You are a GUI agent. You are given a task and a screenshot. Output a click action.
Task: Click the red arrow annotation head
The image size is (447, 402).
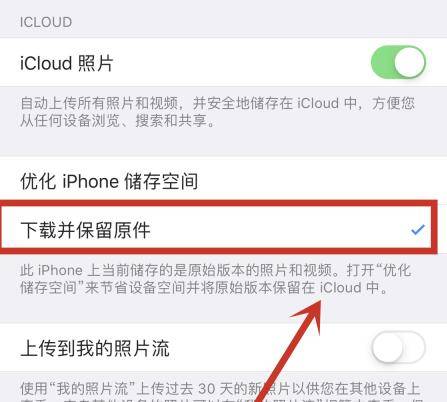(308, 316)
